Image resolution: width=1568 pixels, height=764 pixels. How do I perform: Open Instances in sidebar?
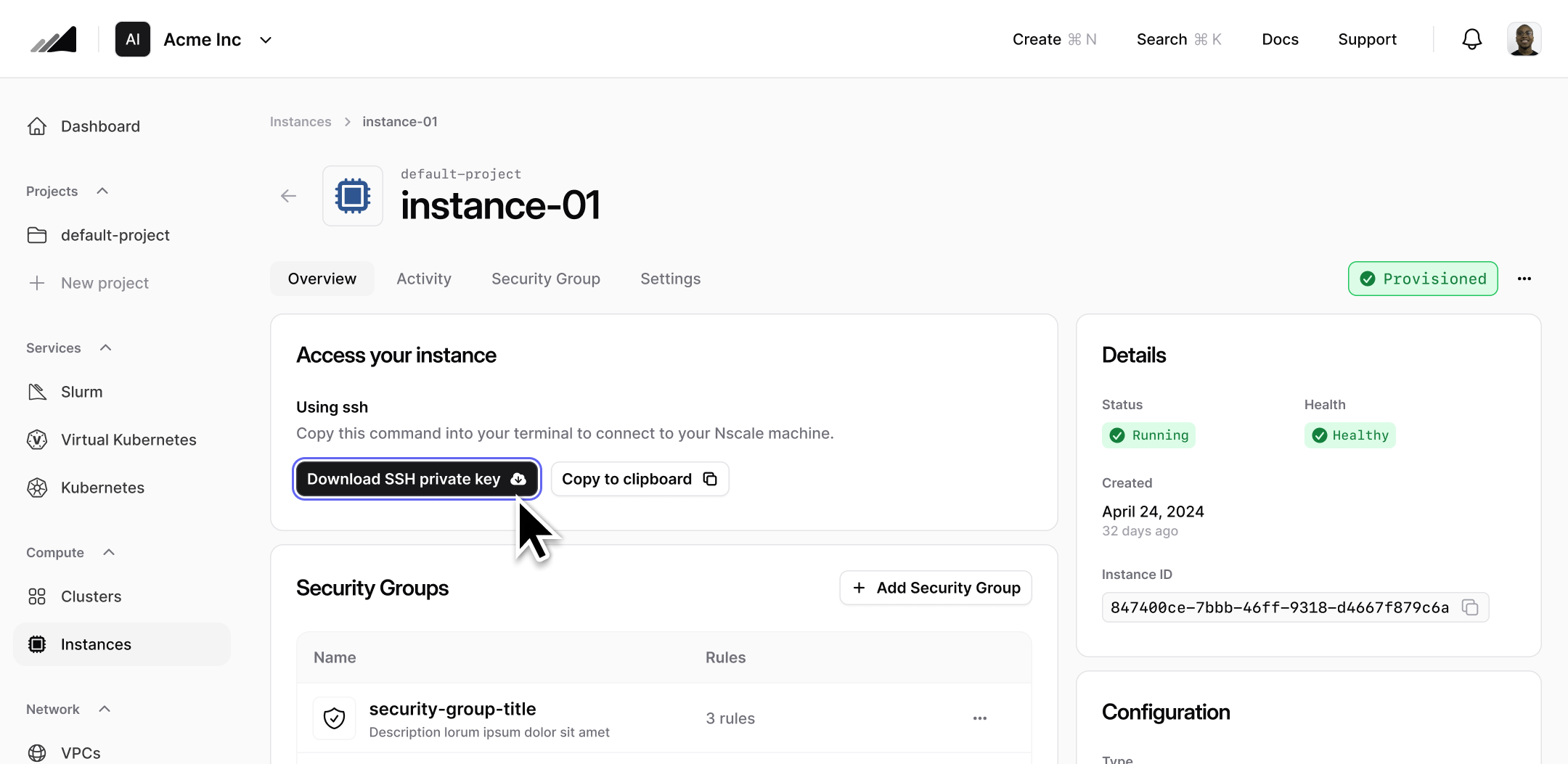tap(122, 644)
